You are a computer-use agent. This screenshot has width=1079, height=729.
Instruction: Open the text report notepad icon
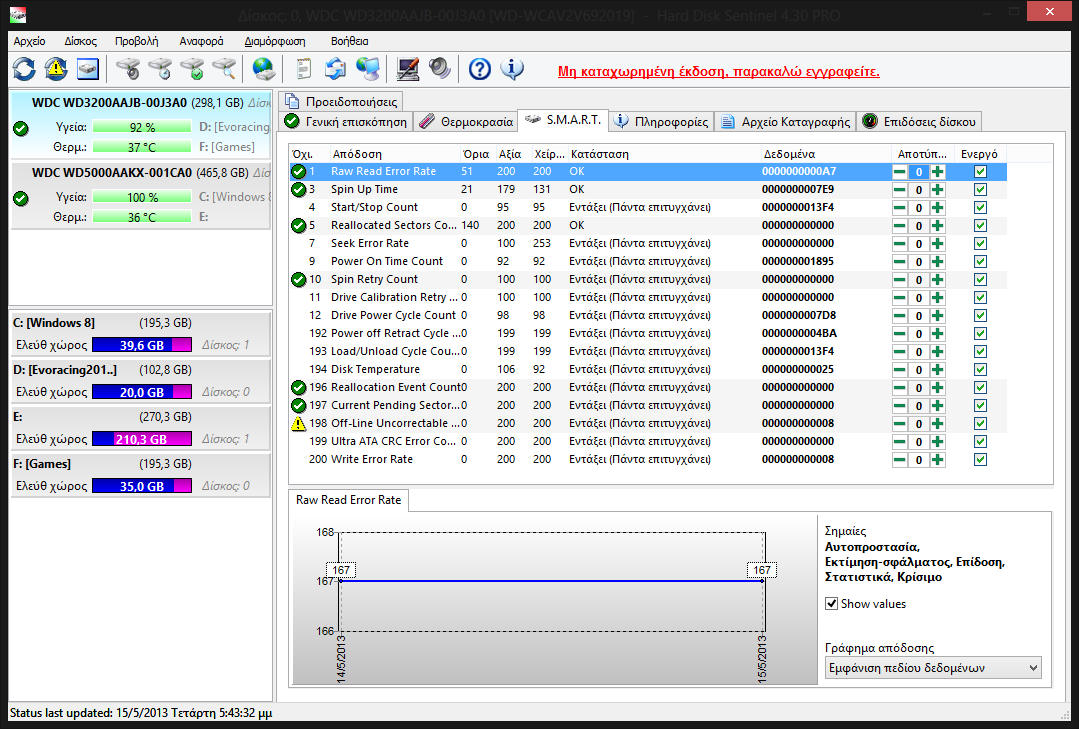(x=303, y=69)
